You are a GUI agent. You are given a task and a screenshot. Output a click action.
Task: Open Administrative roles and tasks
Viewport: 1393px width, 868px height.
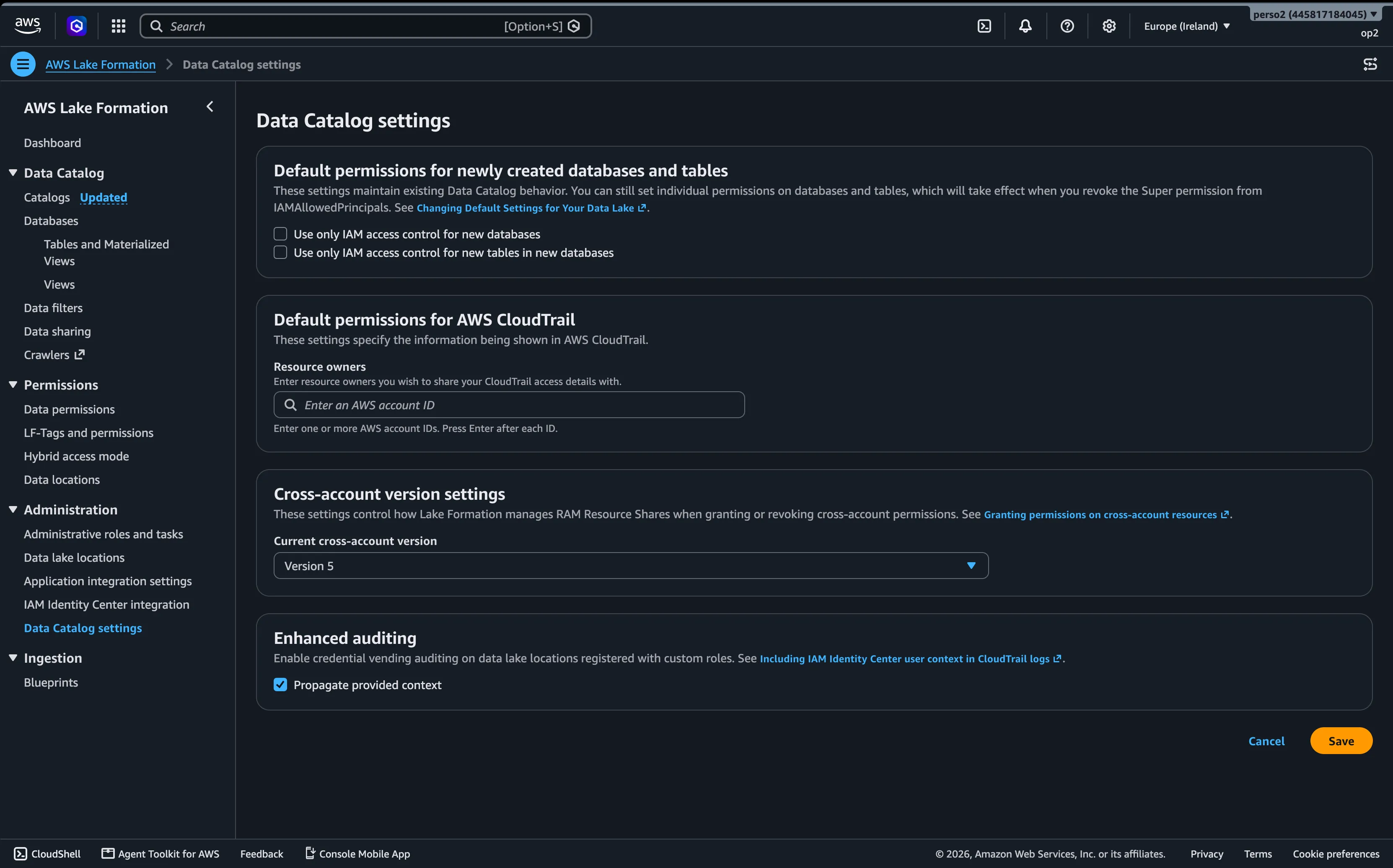point(104,535)
